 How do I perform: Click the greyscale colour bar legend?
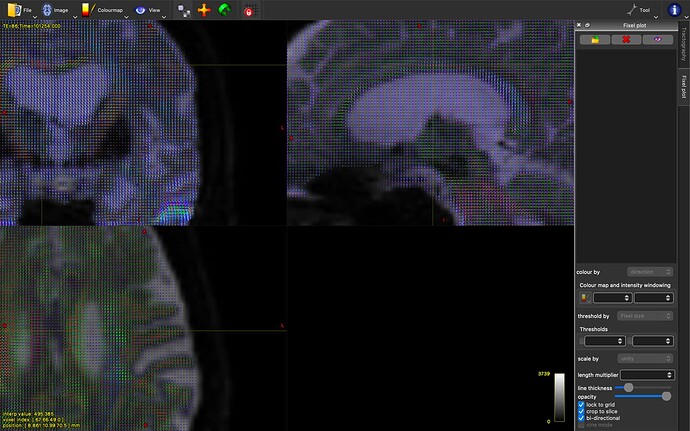tap(559, 397)
